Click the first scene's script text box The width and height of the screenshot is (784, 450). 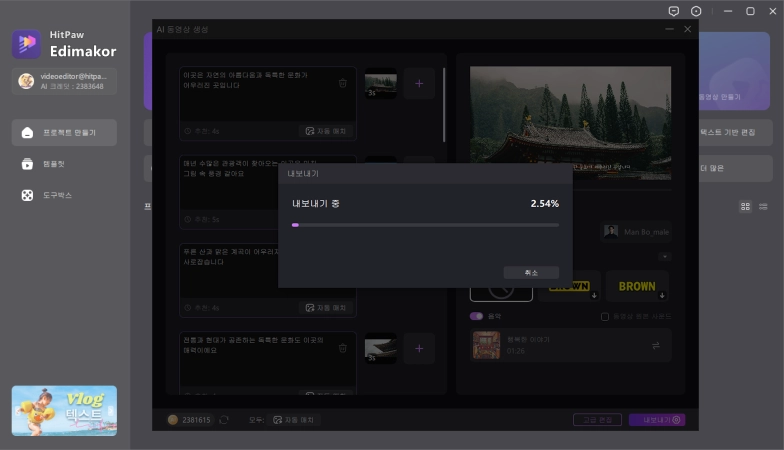tap(268, 94)
